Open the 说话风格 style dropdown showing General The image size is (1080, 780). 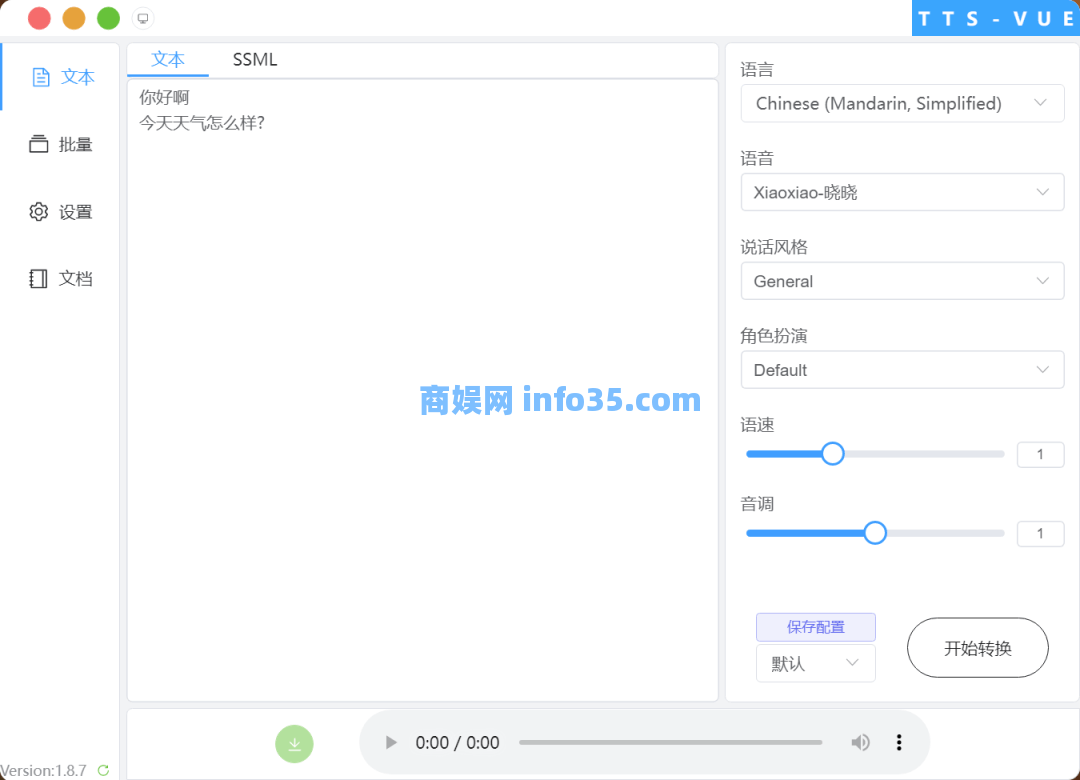click(x=902, y=281)
